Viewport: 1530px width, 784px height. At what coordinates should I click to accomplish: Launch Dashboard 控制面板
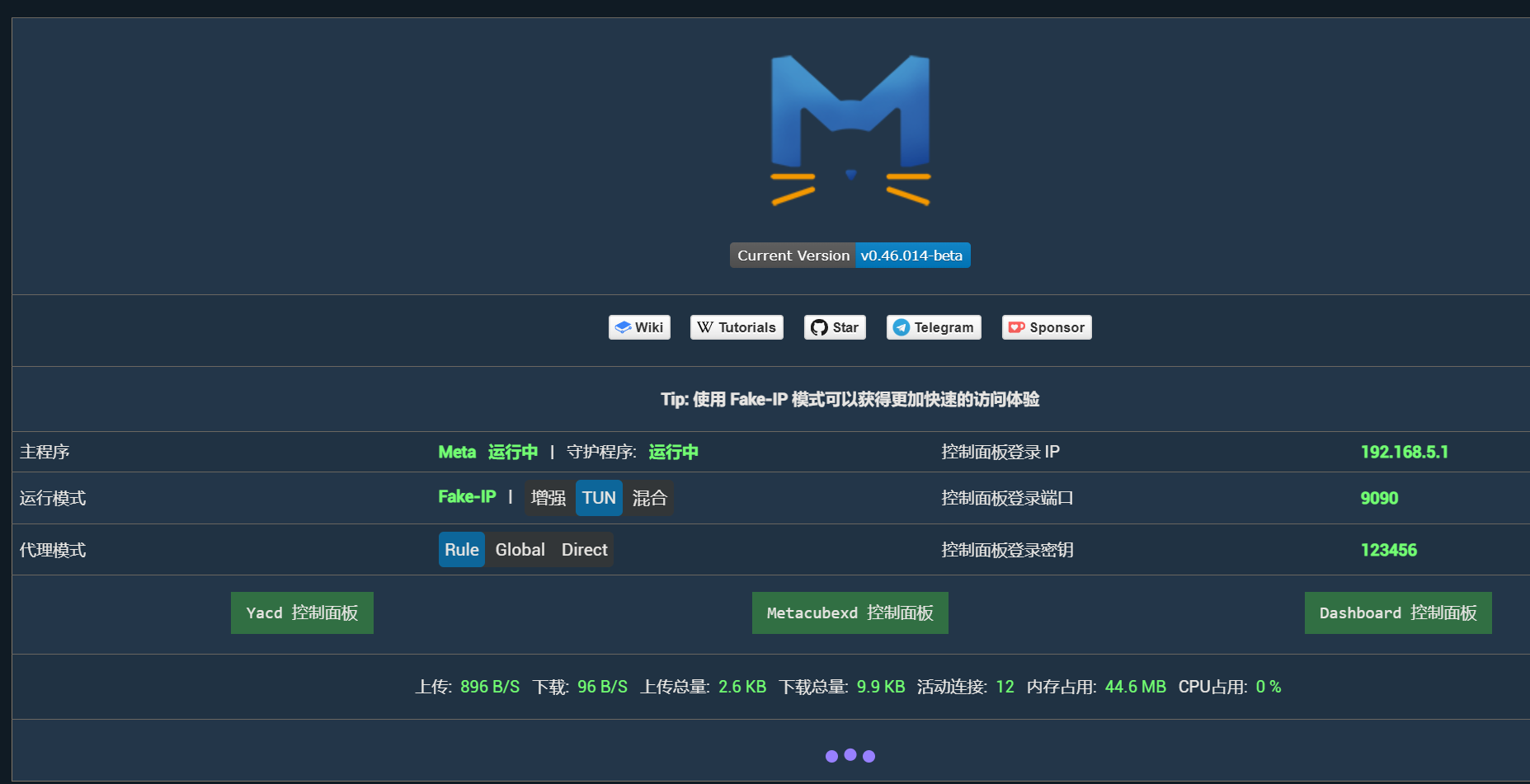point(1397,613)
